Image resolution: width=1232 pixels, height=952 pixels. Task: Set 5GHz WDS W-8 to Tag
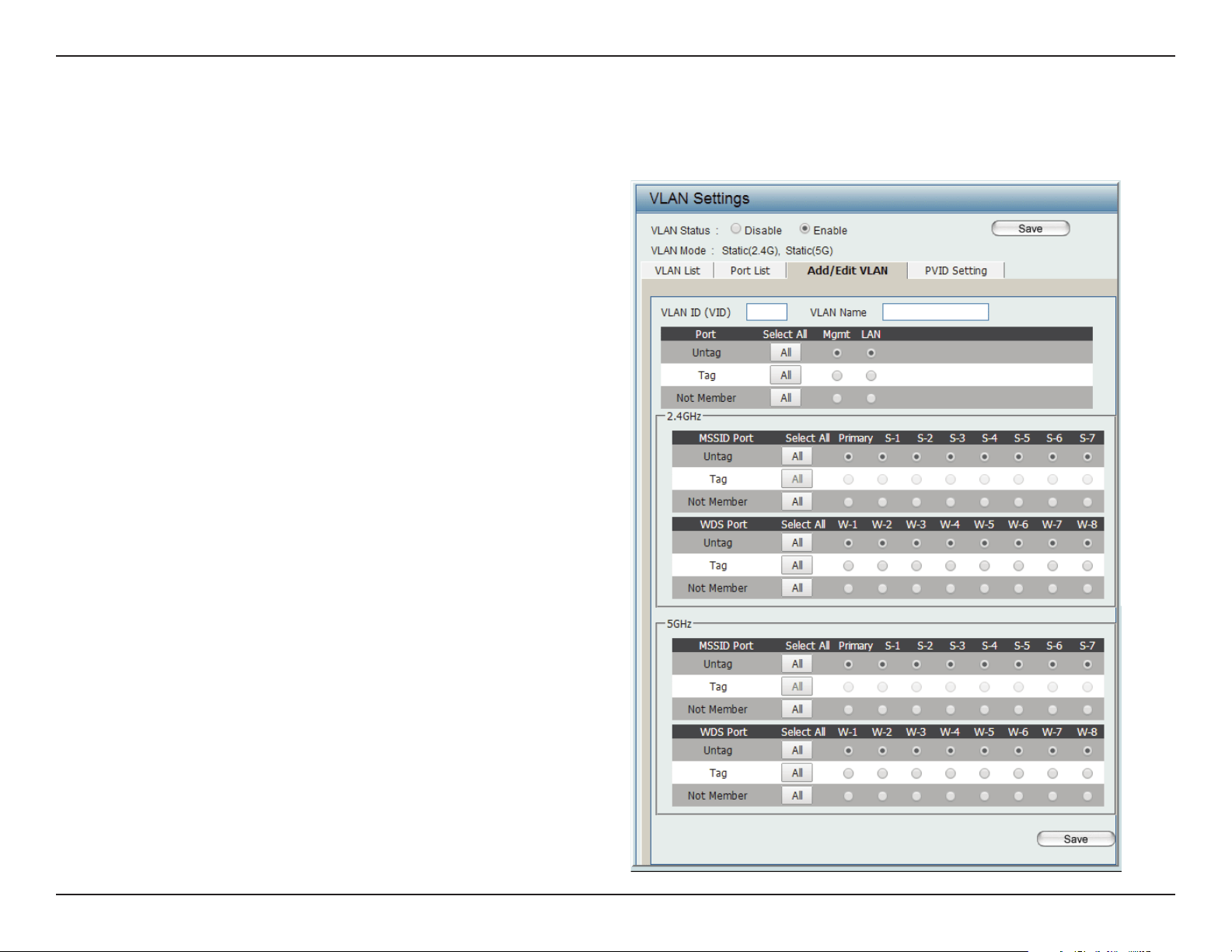click(x=1087, y=773)
